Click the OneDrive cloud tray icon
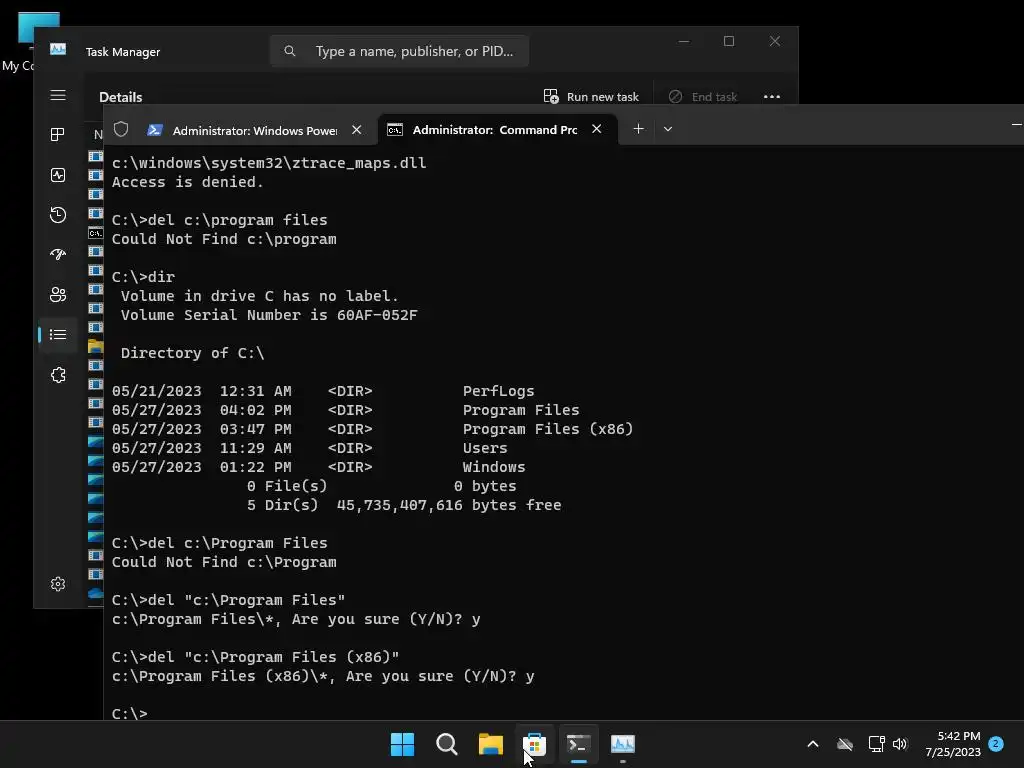1024x768 pixels. click(x=845, y=744)
